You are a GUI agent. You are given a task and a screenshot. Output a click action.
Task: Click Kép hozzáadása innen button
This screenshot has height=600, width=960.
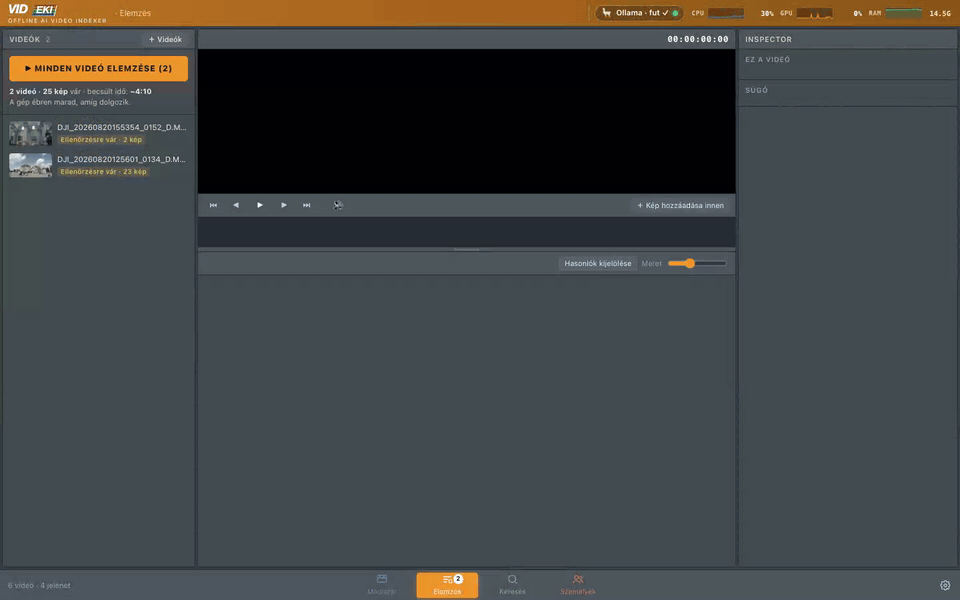pos(680,205)
